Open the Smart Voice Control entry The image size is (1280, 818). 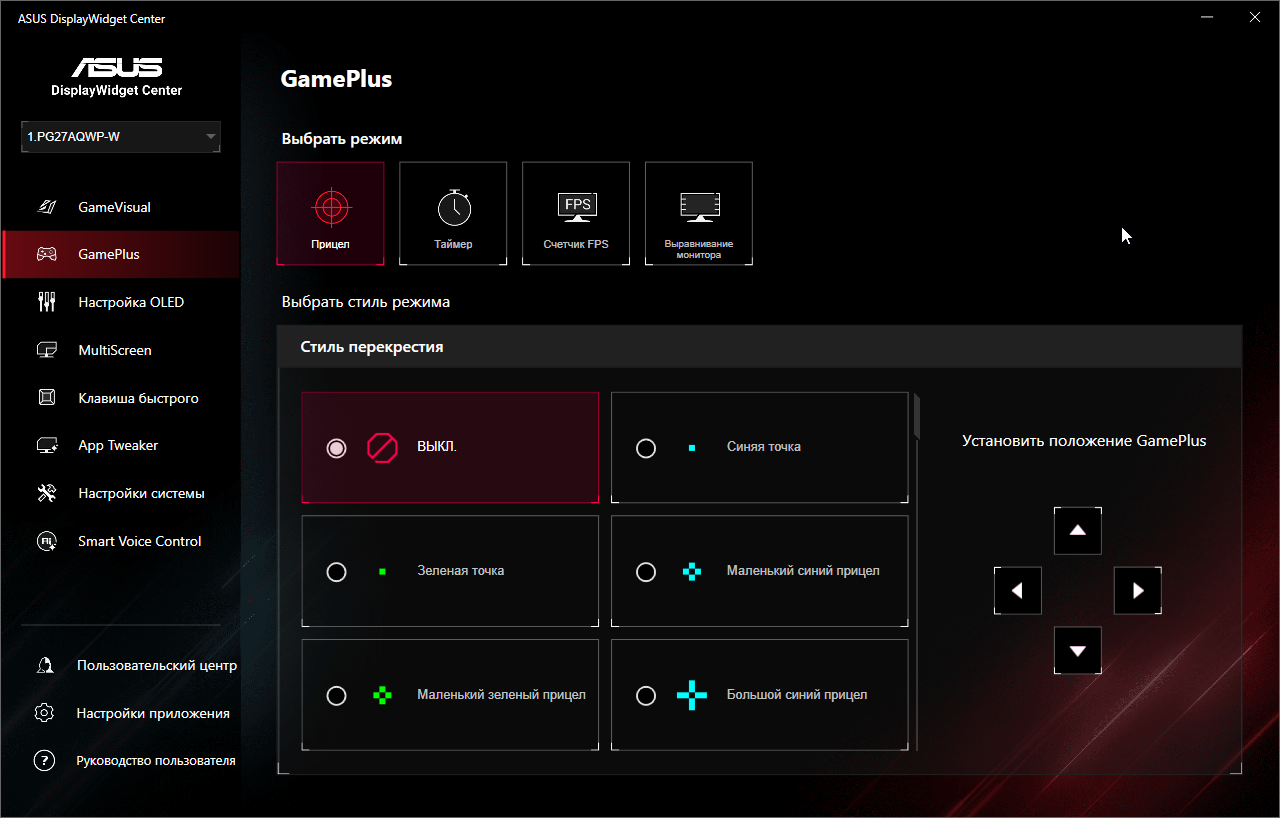[120, 541]
